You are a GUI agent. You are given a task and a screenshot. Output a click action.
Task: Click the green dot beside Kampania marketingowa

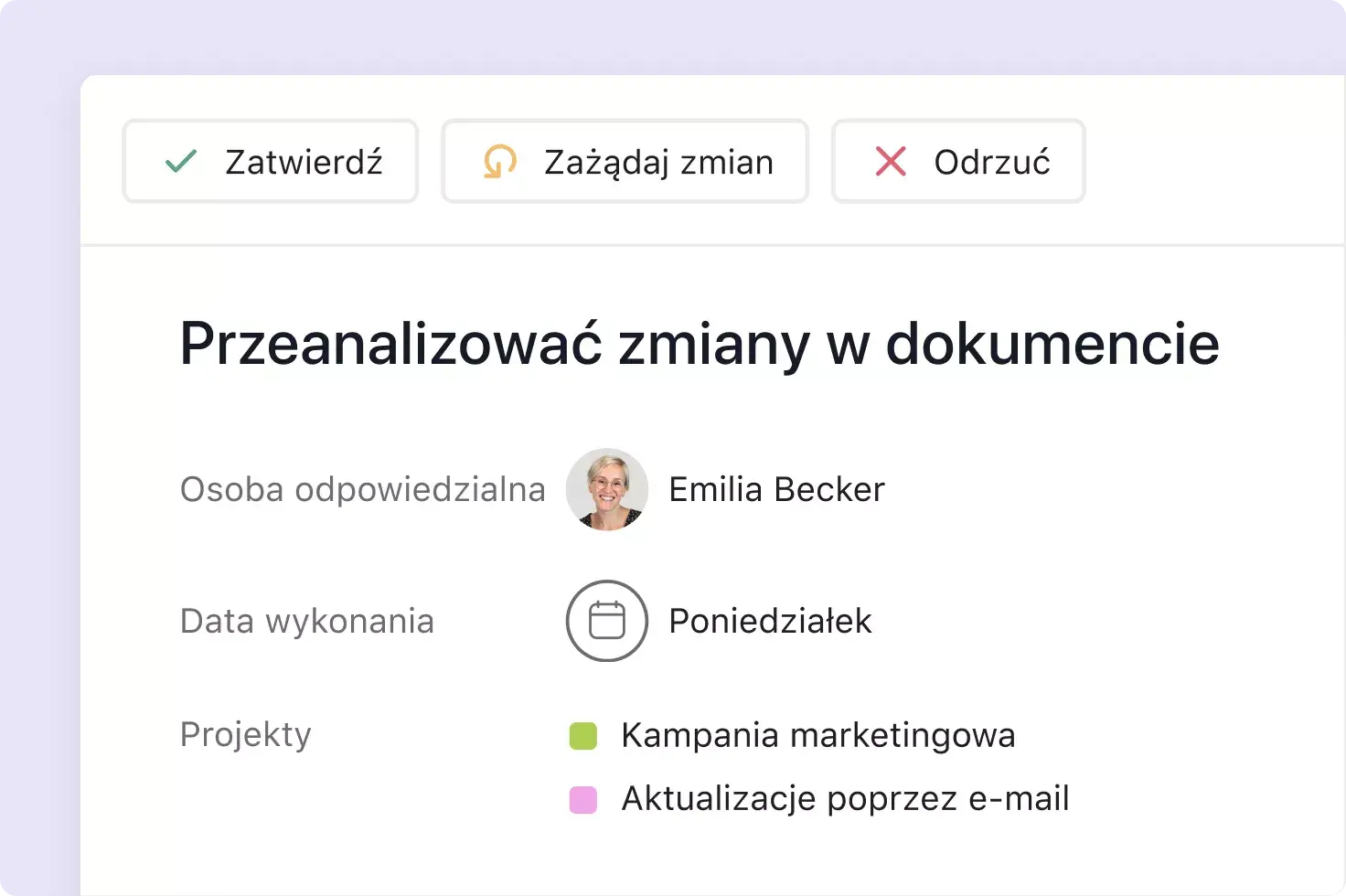[583, 734]
